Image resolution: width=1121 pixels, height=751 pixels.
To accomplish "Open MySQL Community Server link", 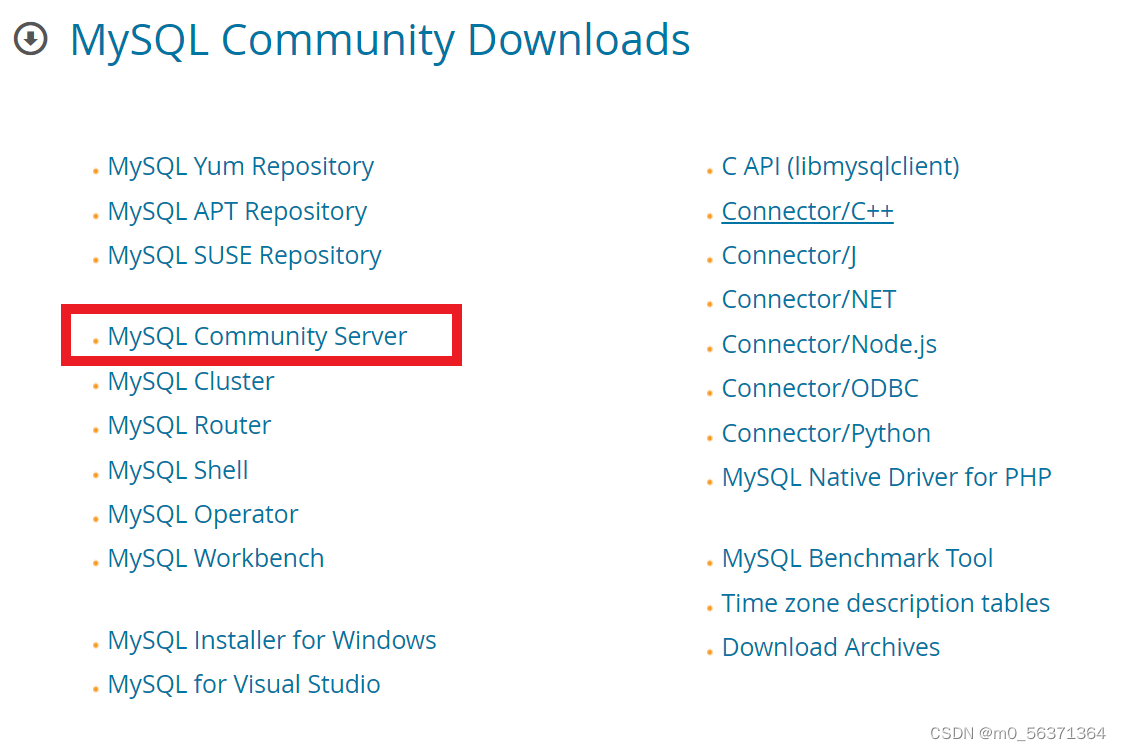I will click(x=257, y=336).
